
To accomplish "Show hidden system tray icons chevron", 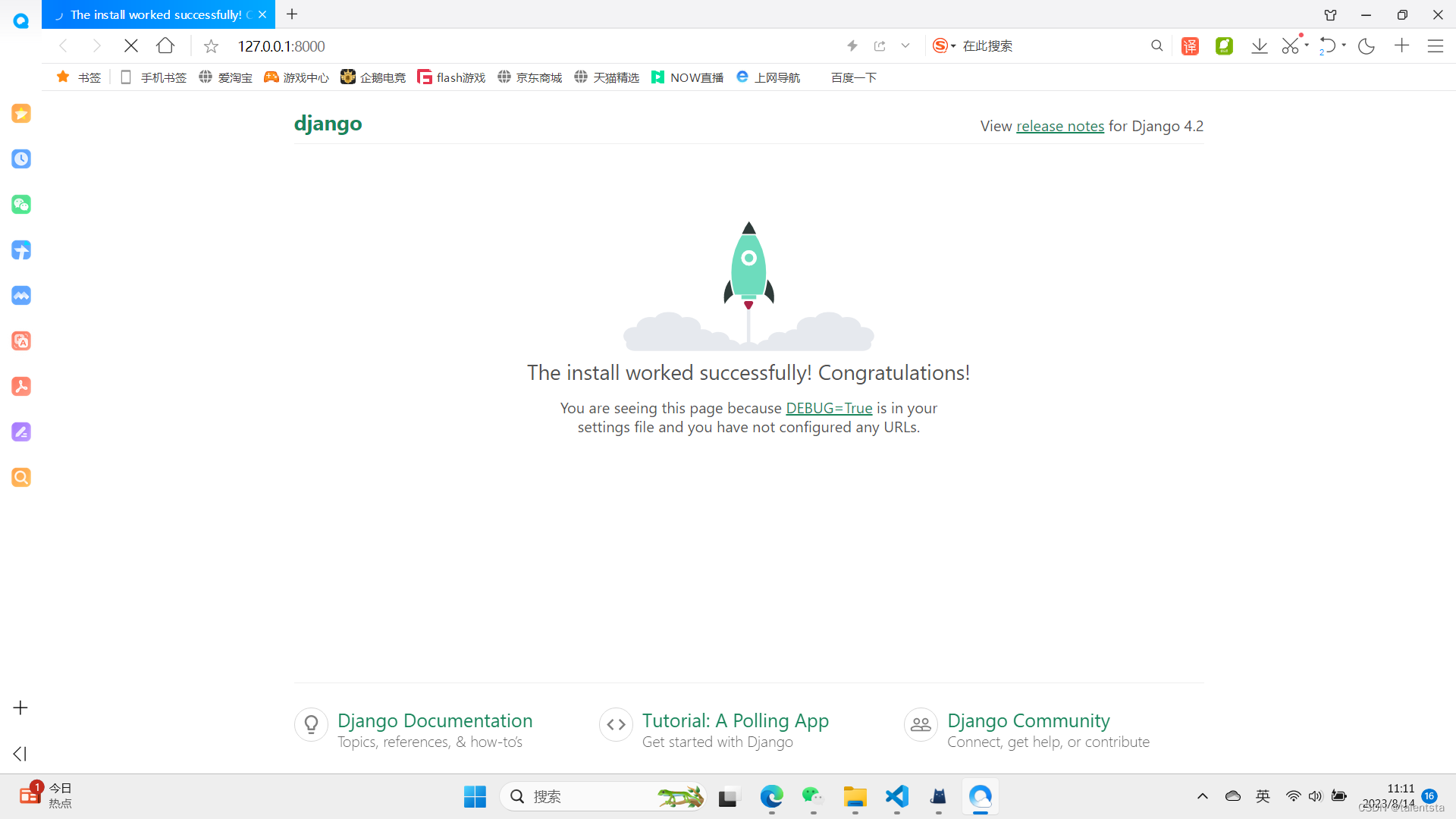I will (1203, 796).
